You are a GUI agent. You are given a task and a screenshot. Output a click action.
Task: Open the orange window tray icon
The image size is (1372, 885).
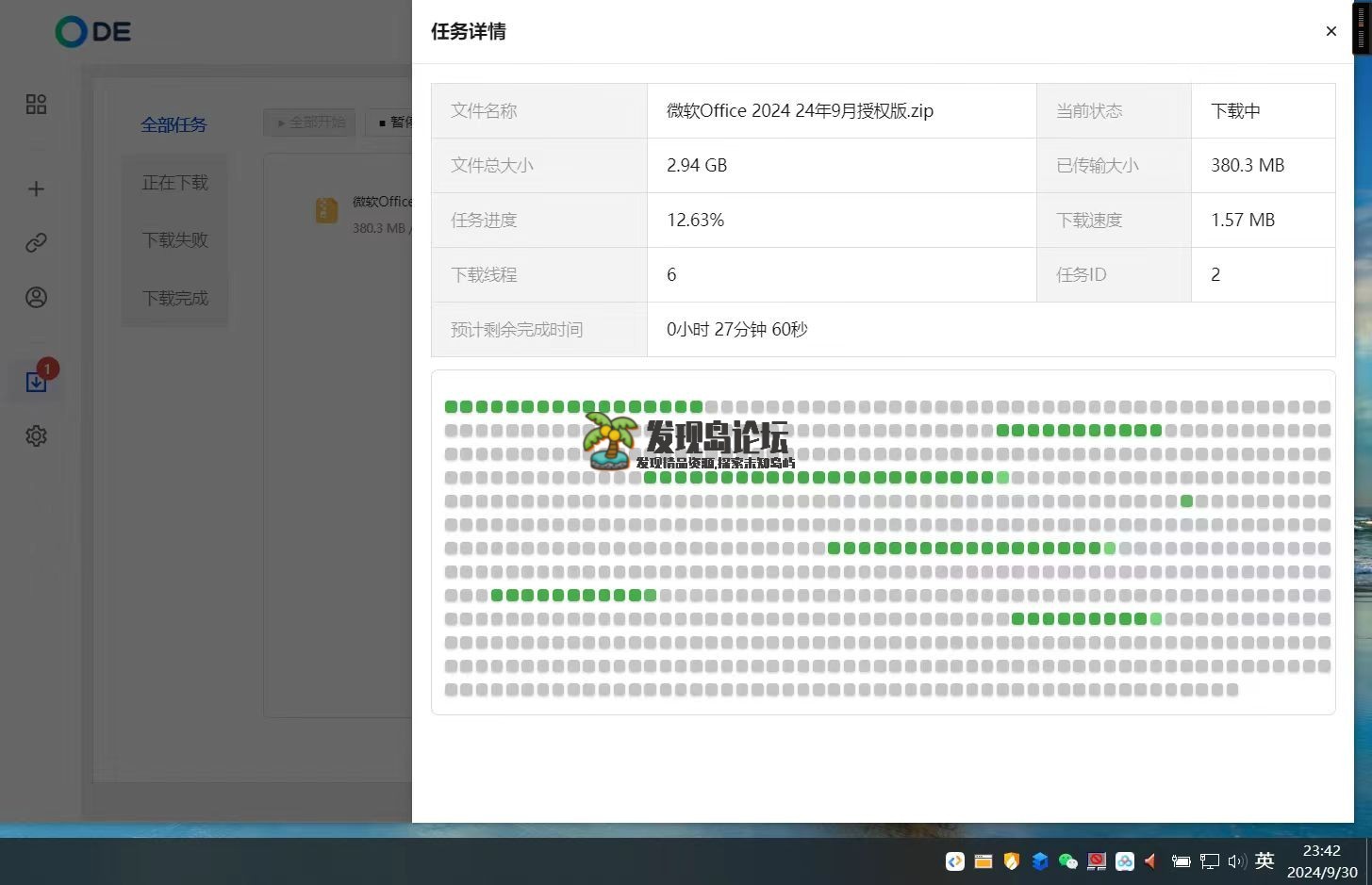(x=984, y=860)
